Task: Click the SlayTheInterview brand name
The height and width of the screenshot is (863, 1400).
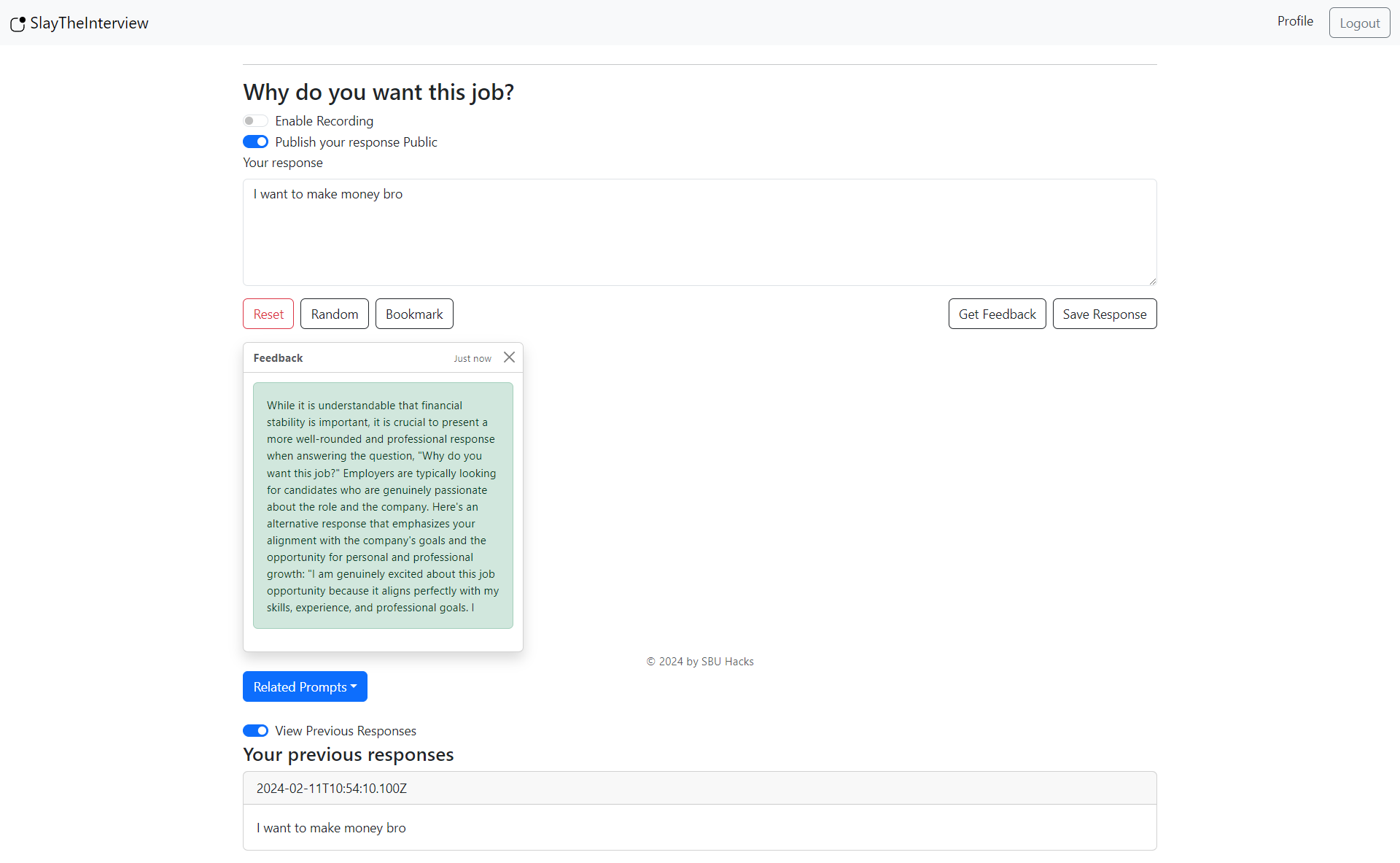Action: click(89, 23)
